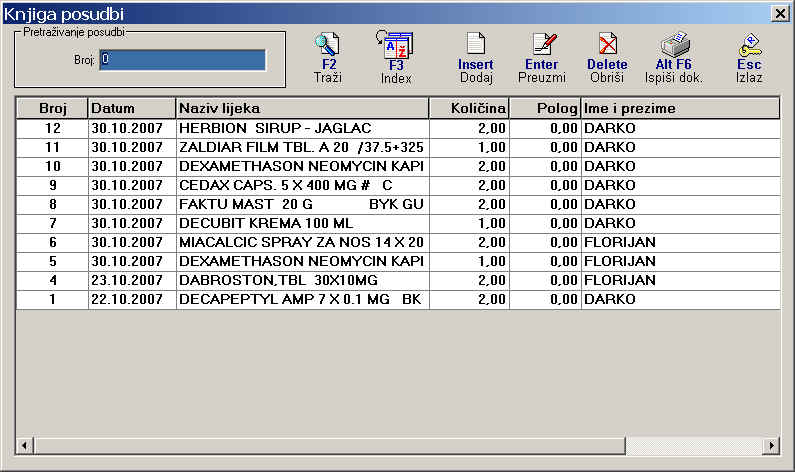Click Polog 0,00 in DABROSTON row

click(564, 280)
